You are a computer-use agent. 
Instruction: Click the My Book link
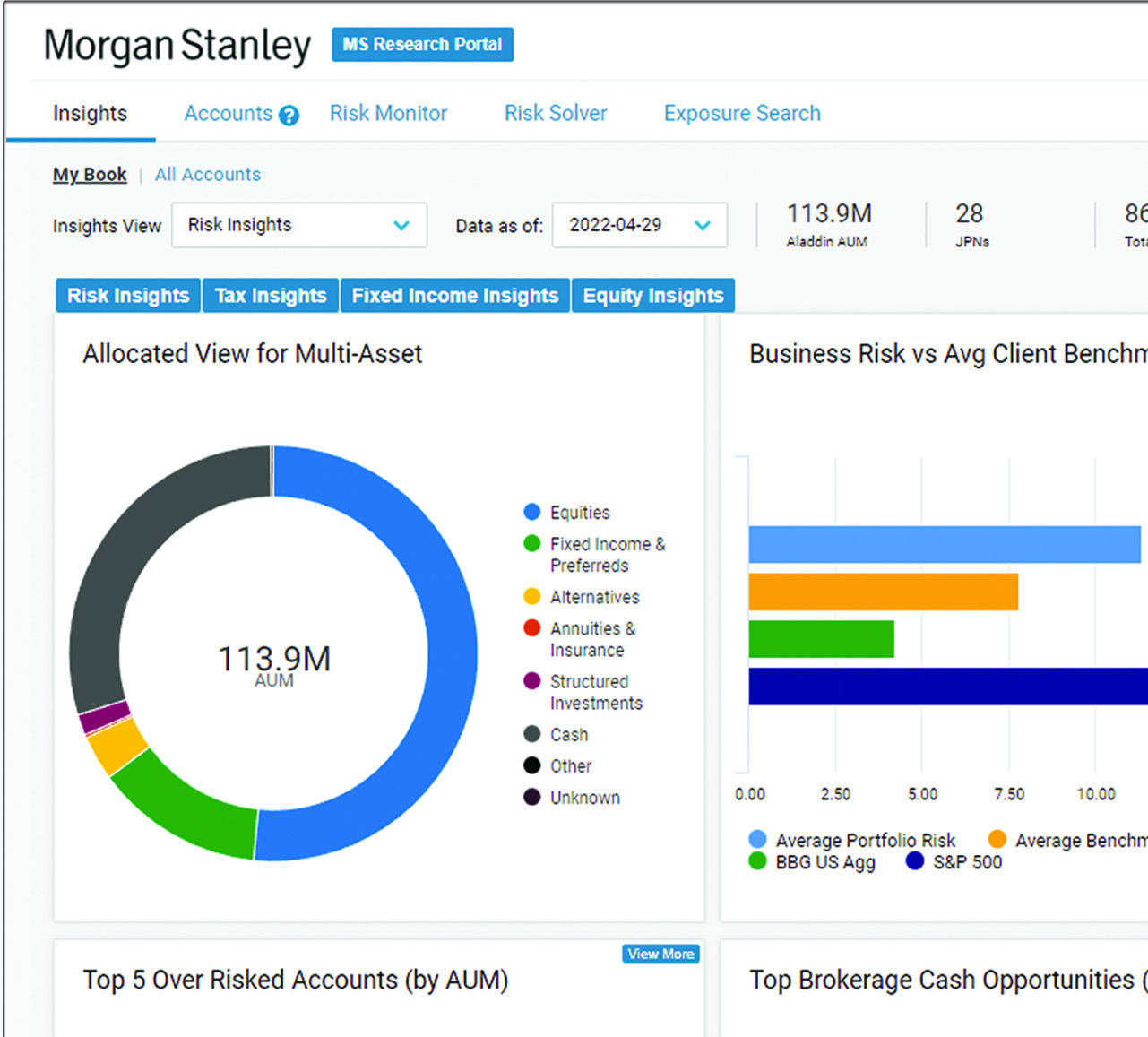90,175
